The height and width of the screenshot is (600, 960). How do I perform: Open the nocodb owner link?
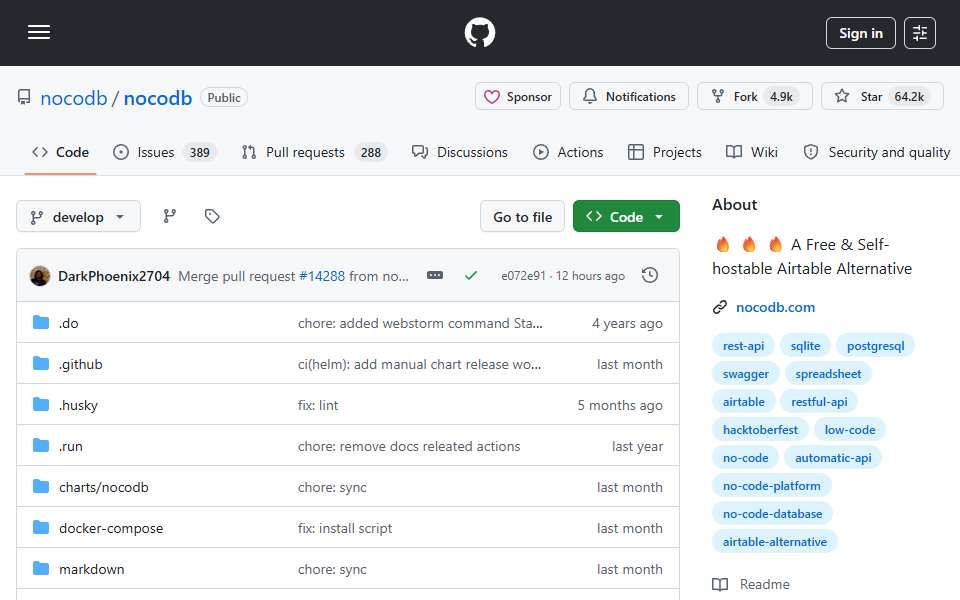click(x=73, y=98)
